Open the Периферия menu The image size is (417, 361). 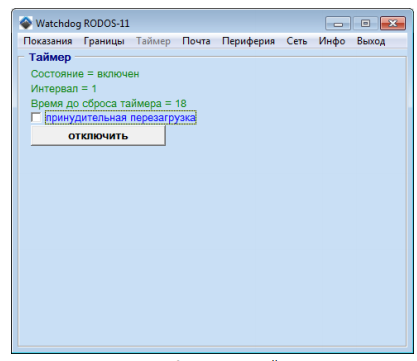point(248,41)
